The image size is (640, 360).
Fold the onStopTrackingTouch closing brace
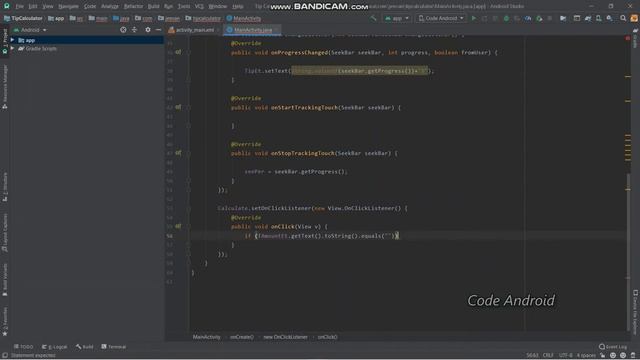coord(188,180)
